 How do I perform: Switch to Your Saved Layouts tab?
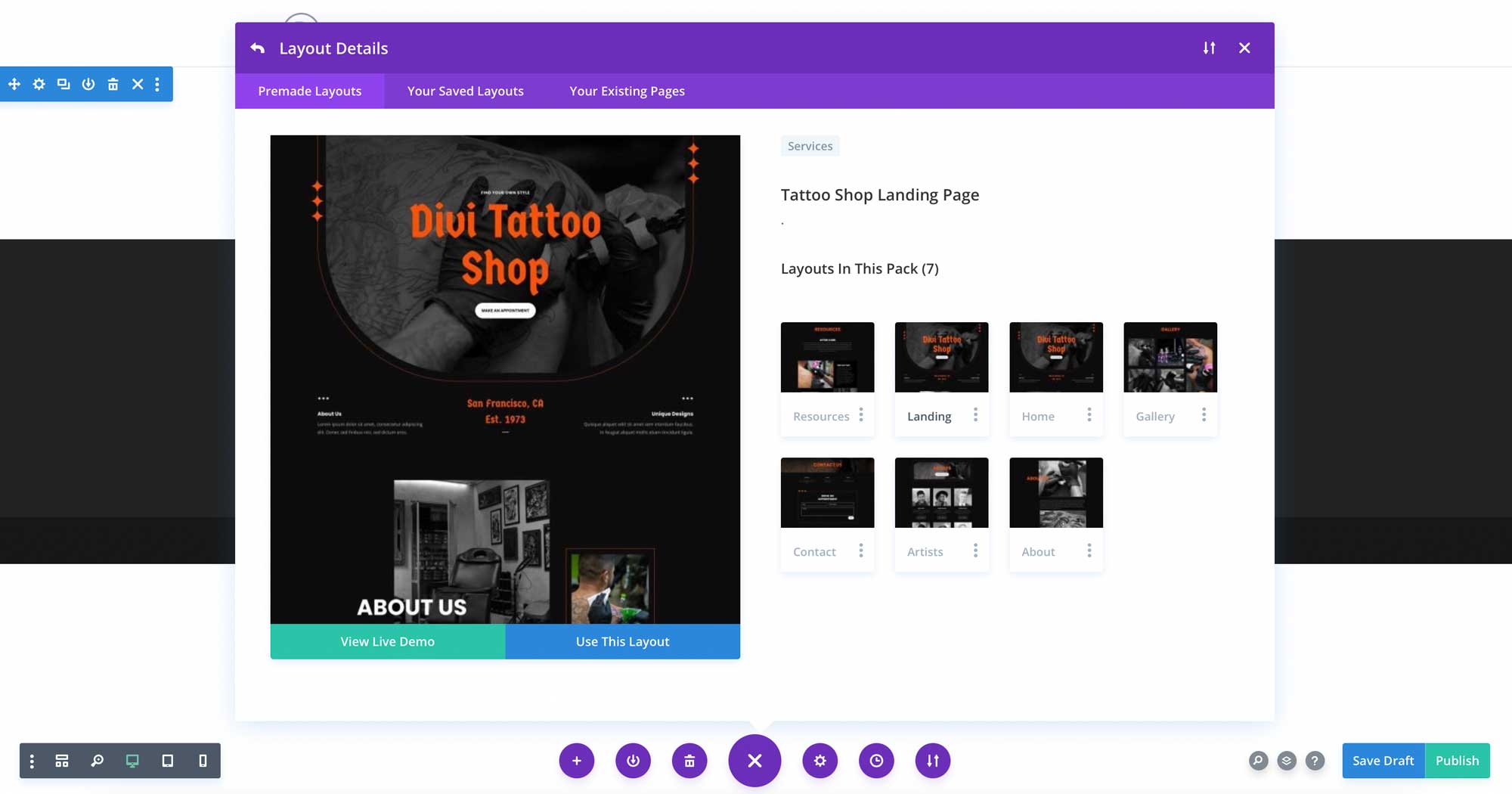coord(465,91)
